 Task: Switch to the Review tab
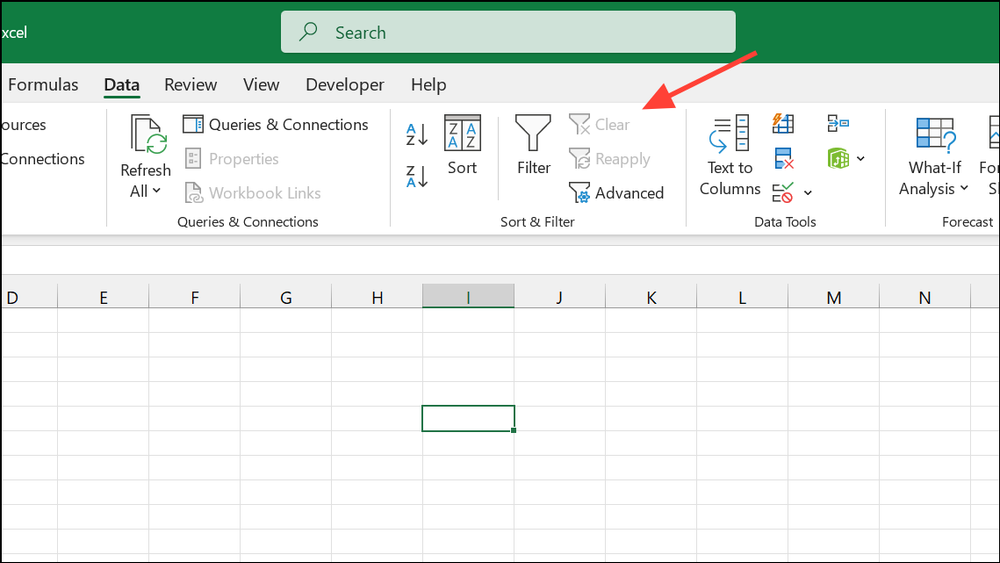click(190, 85)
